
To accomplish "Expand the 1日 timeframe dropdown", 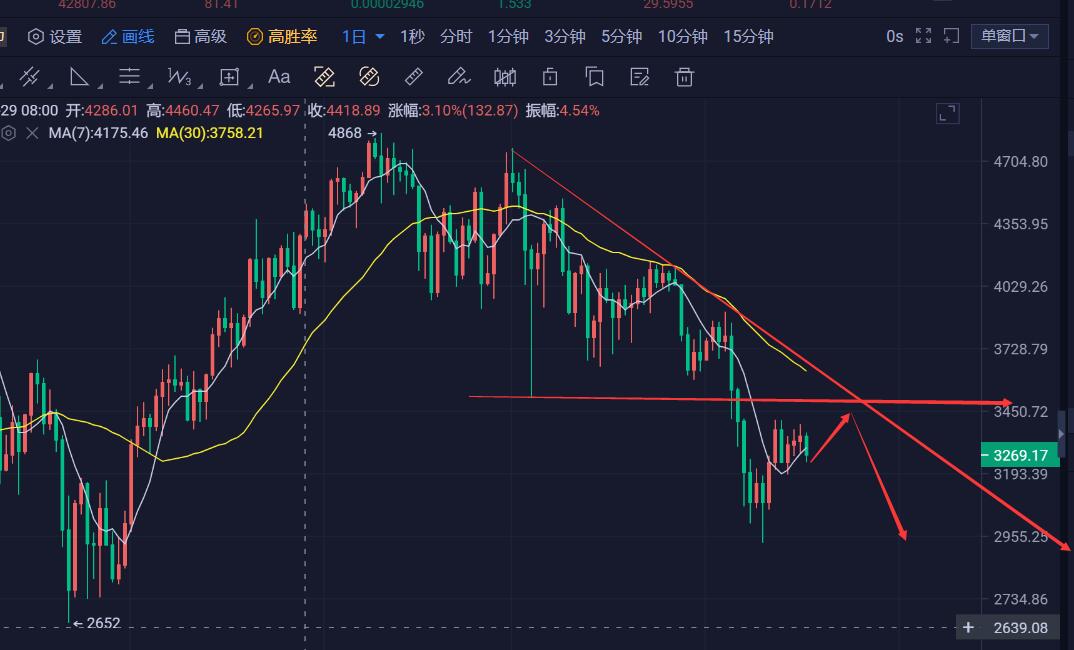I will coord(363,37).
